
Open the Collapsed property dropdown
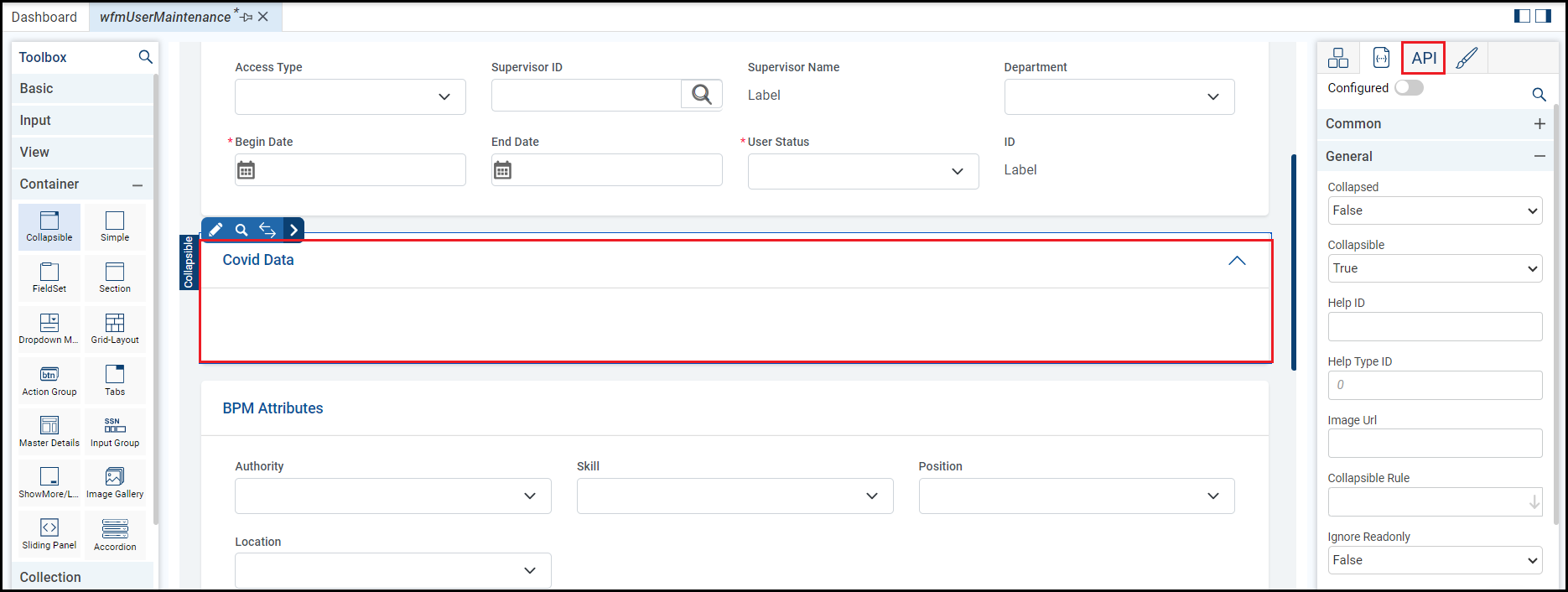tap(1435, 210)
